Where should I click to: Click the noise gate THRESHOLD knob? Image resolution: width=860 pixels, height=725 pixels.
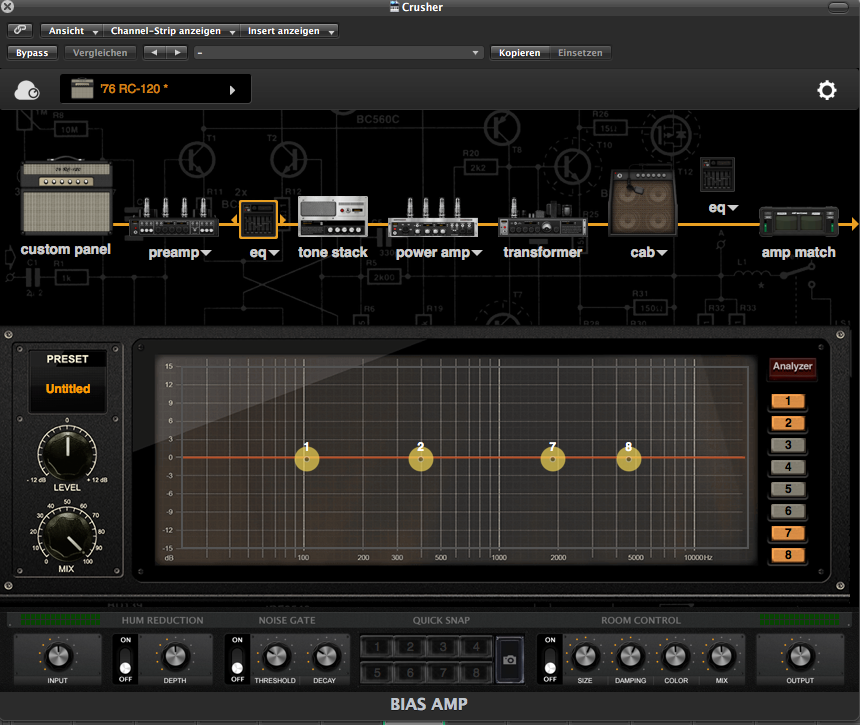click(x=276, y=656)
